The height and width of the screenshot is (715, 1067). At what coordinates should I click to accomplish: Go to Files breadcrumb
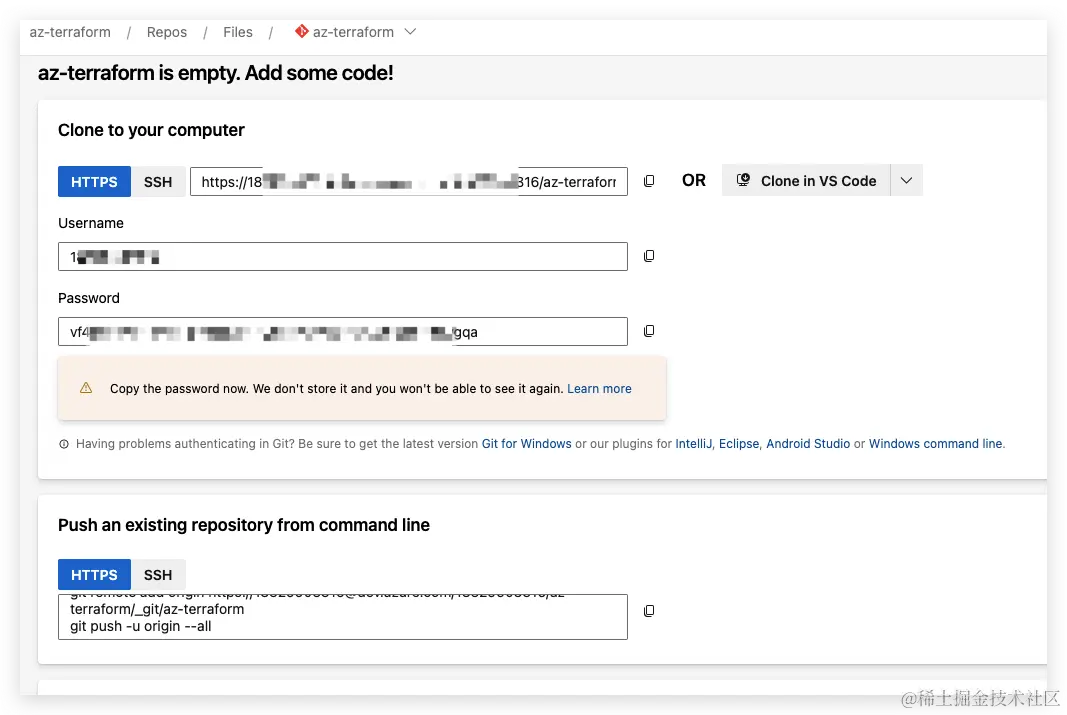pyautogui.click(x=237, y=32)
